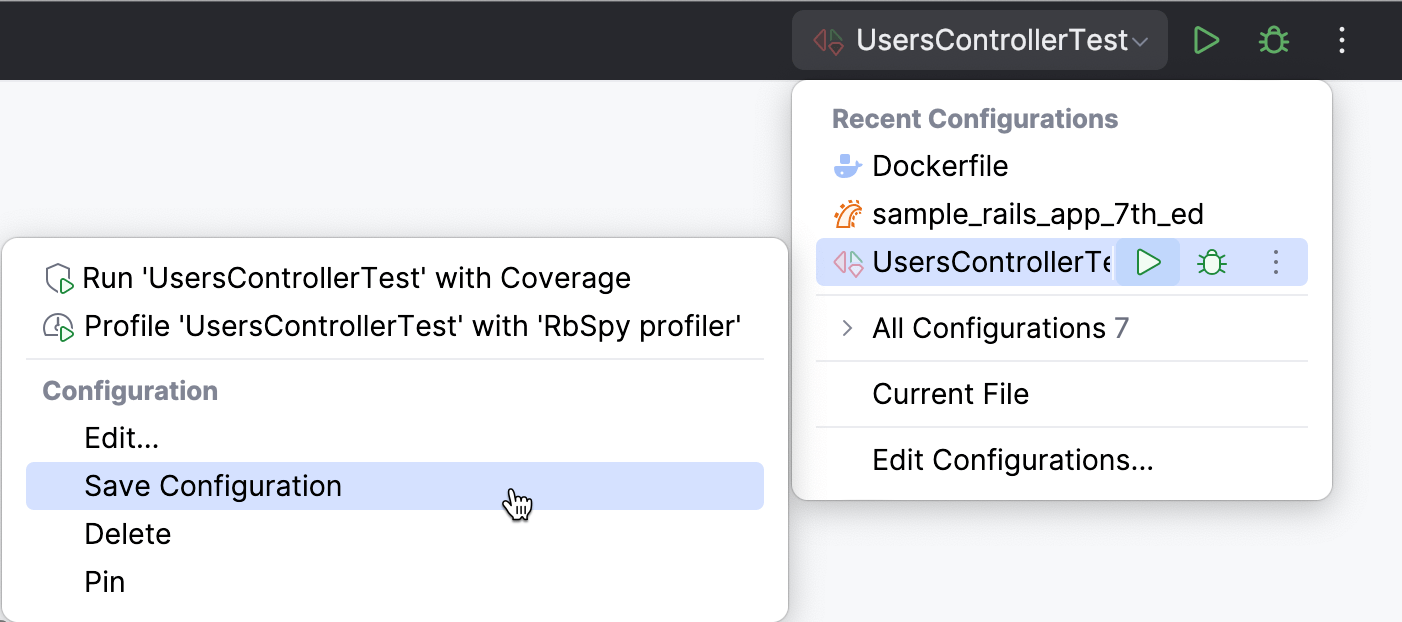Click the Coverage shield icon in context menu
1402x622 pixels.
58,278
